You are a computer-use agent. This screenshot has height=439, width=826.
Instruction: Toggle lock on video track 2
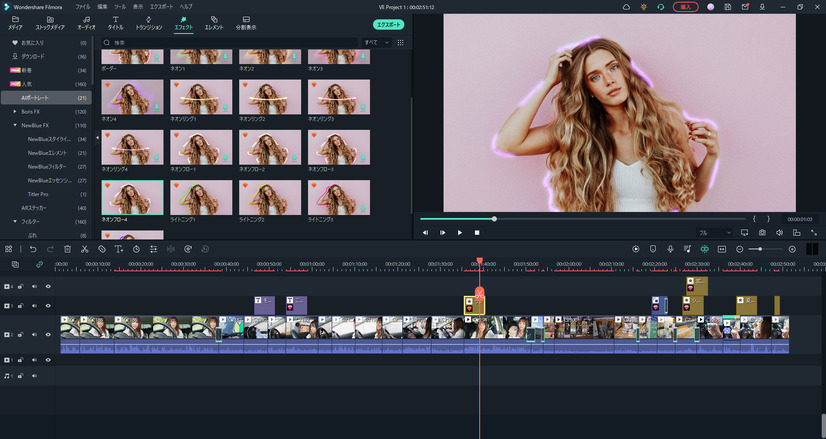tap(21, 335)
